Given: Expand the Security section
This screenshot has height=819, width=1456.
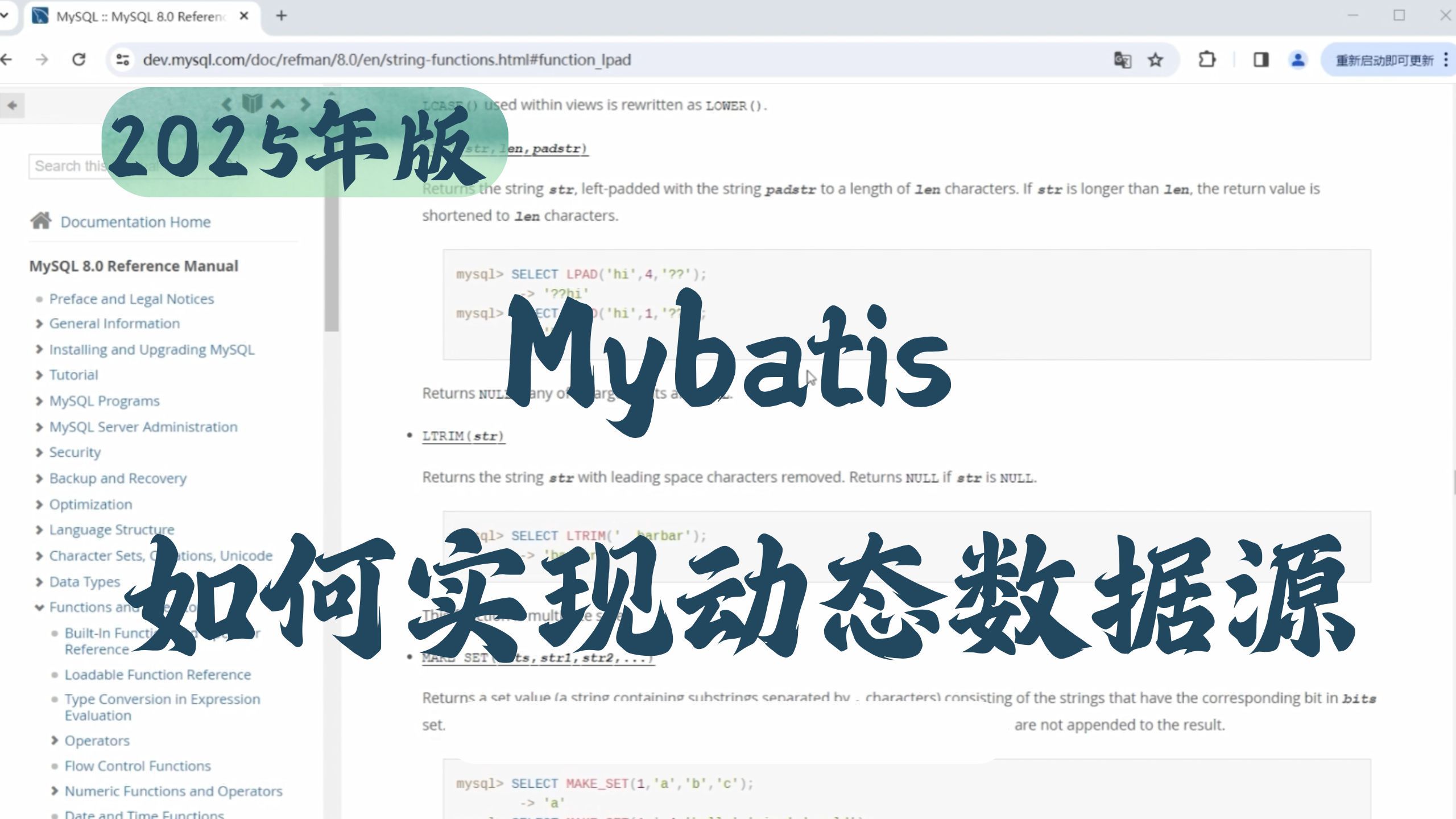Looking at the screenshot, I should [x=39, y=452].
